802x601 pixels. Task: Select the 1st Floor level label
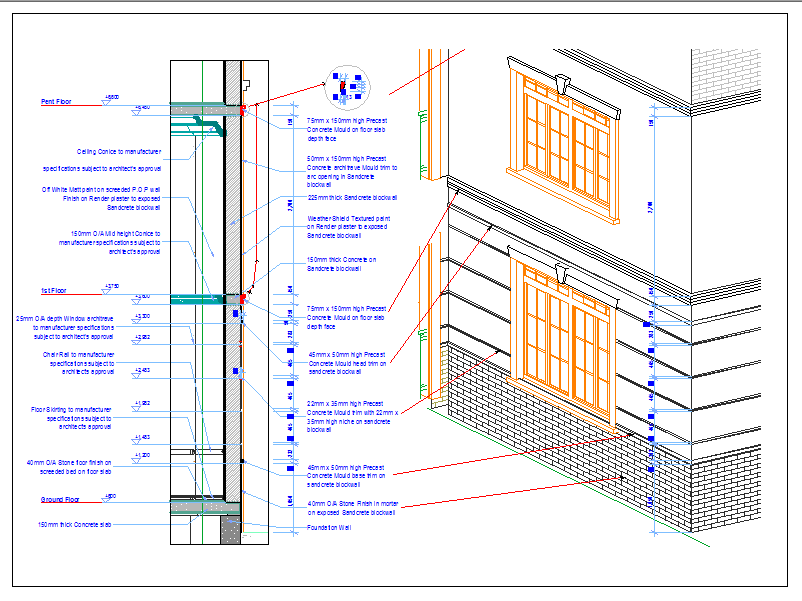pyautogui.click(x=53, y=291)
